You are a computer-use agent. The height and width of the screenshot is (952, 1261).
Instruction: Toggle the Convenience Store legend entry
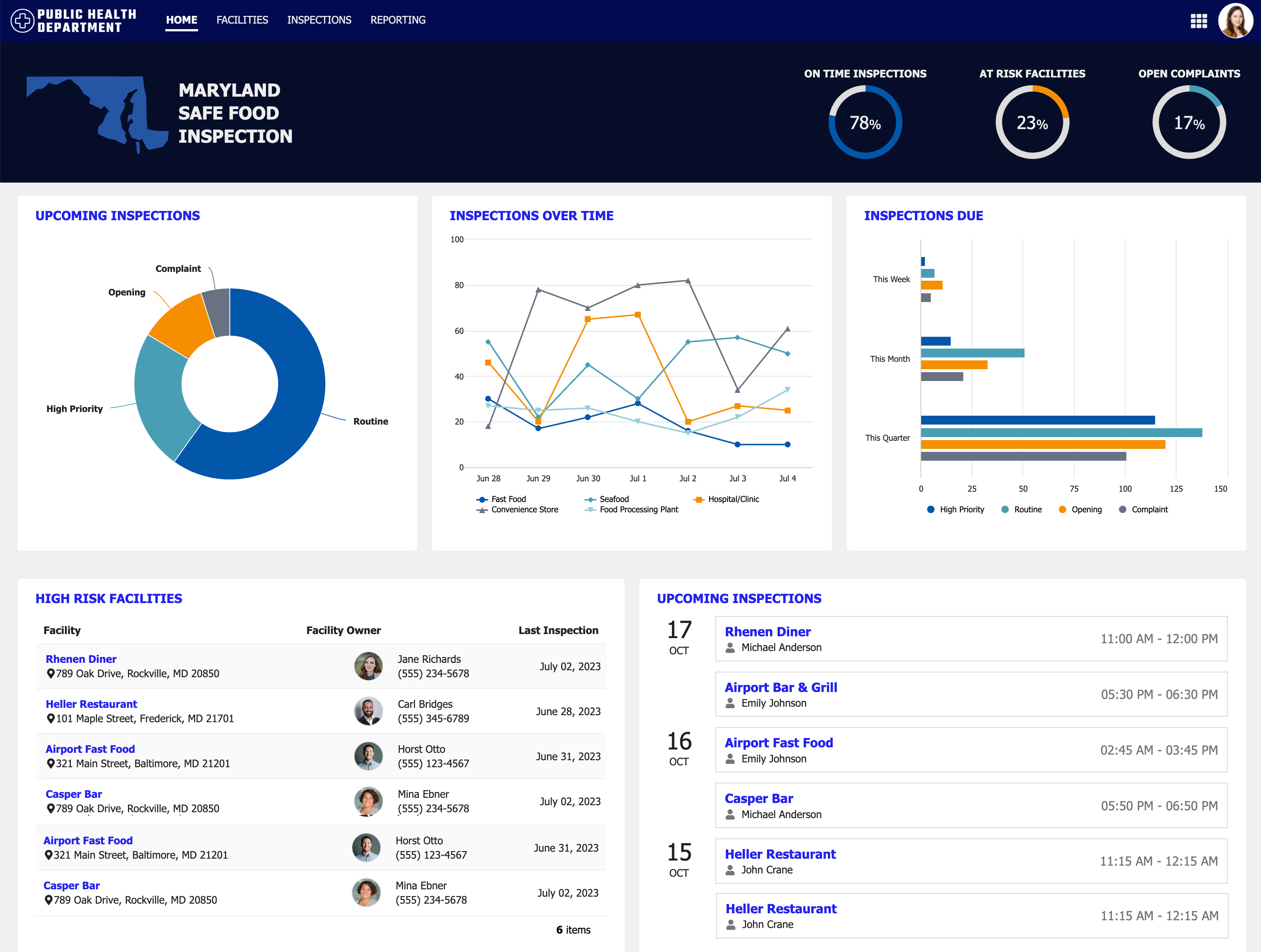point(517,510)
